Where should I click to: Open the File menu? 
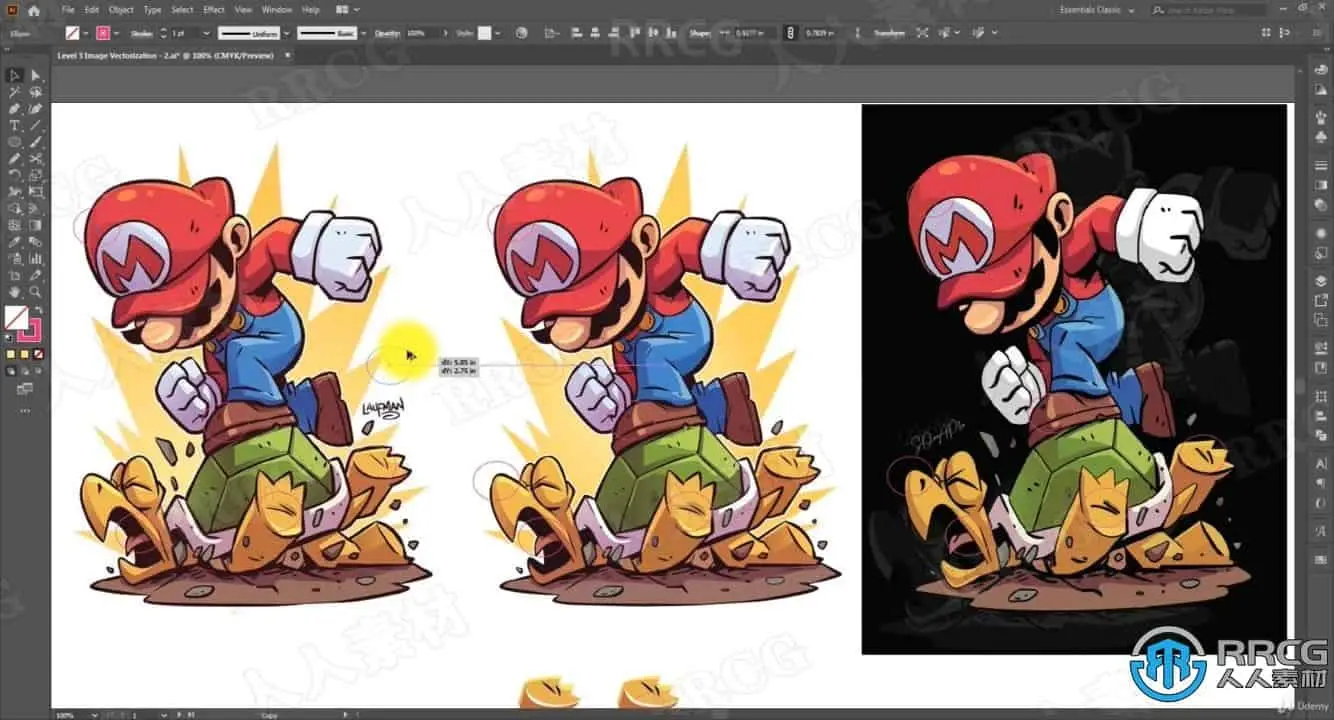tap(68, 10)
